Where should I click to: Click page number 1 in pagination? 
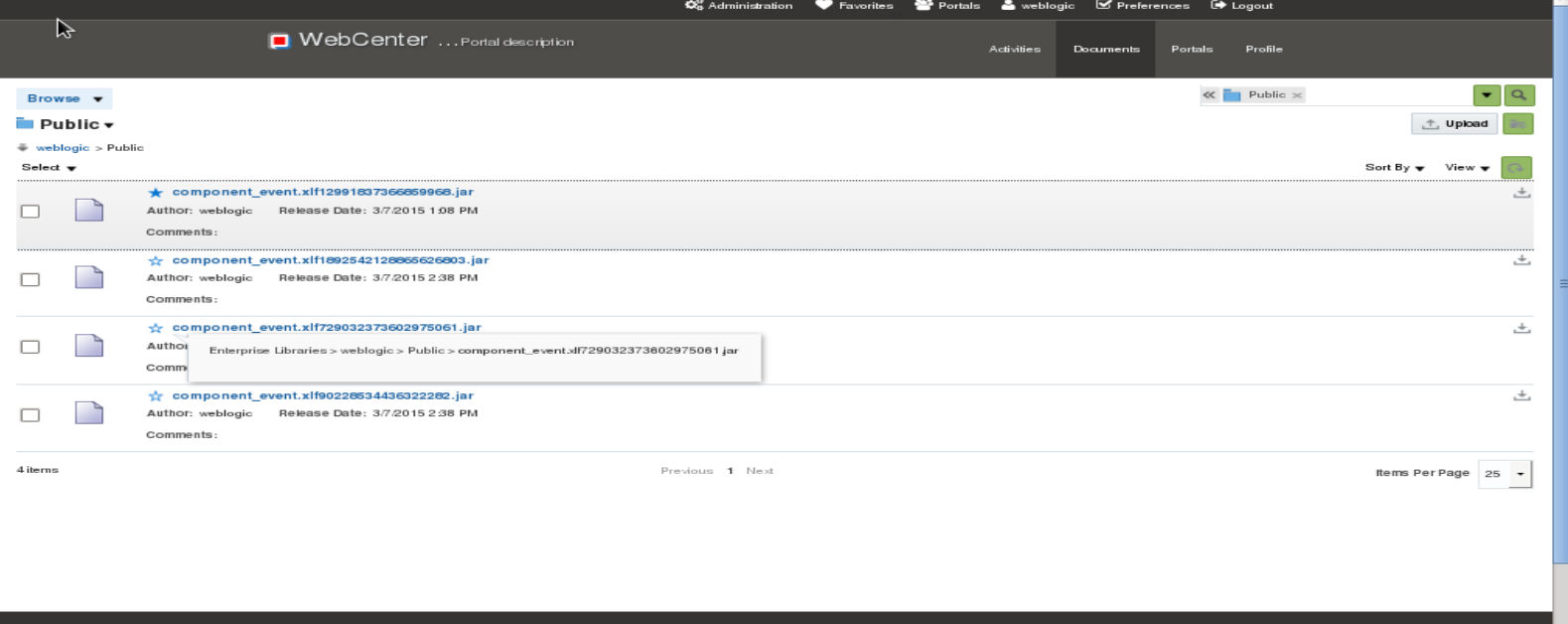coord(730,471)
